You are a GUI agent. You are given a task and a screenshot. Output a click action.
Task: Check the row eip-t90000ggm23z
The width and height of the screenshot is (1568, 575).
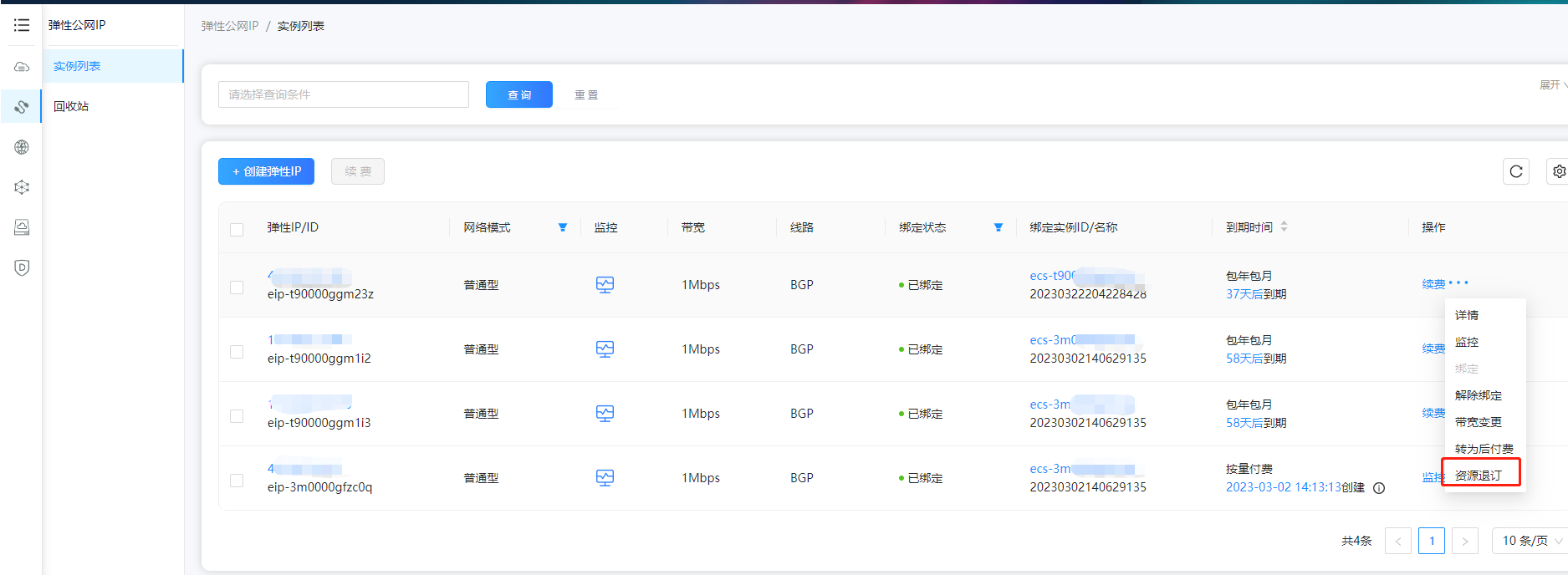237,287
